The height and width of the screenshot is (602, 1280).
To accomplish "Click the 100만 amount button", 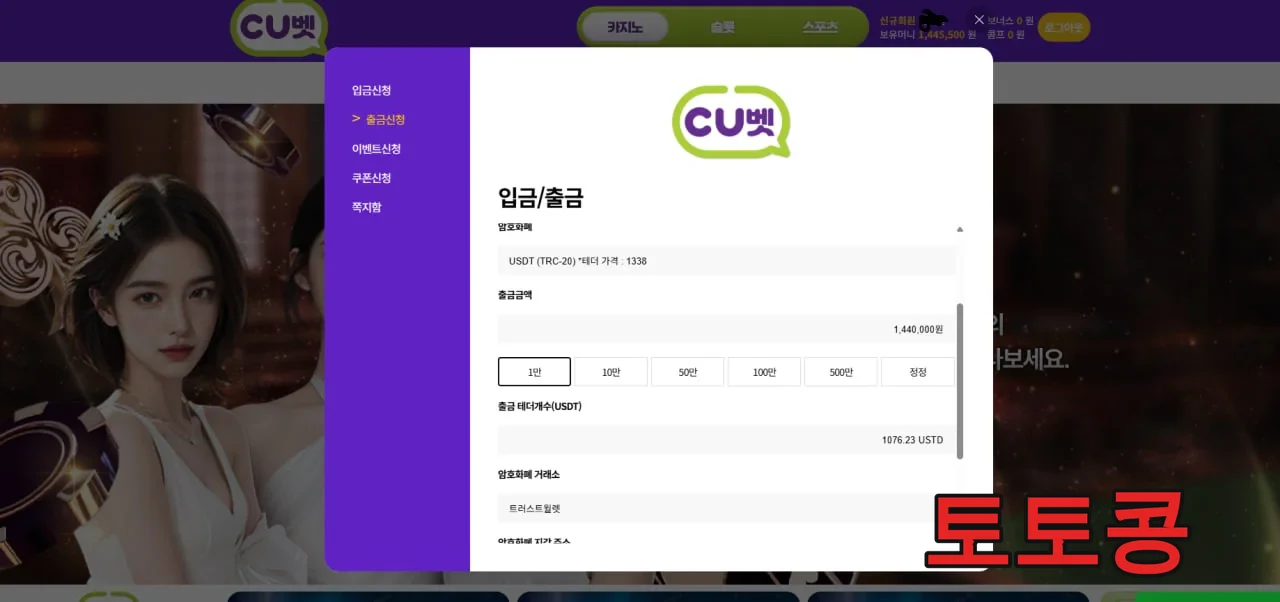I will 764,372.
